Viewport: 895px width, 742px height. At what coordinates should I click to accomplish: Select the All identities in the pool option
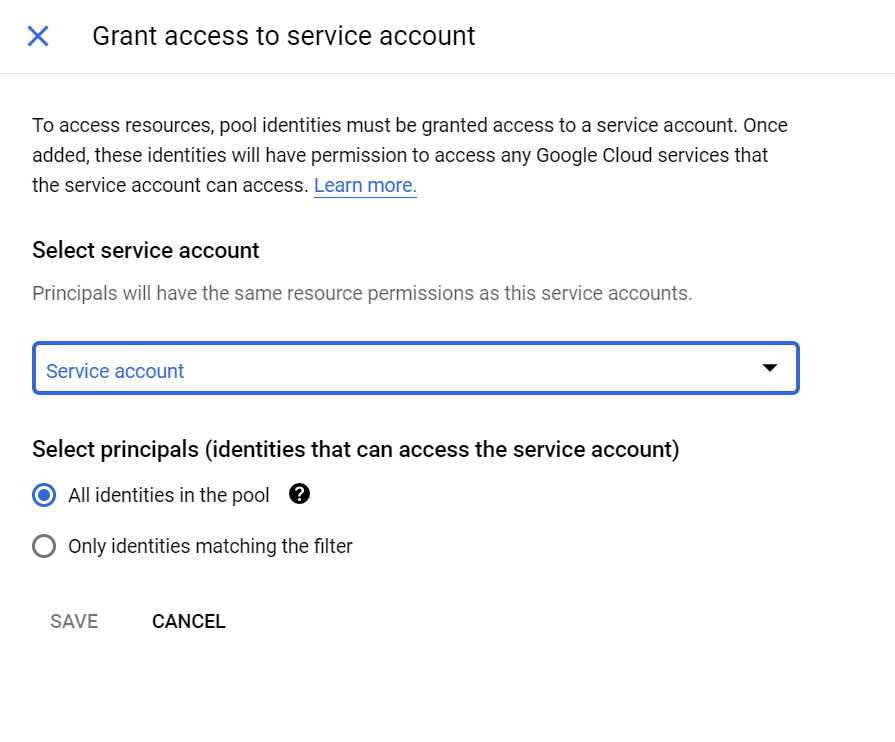43,495
